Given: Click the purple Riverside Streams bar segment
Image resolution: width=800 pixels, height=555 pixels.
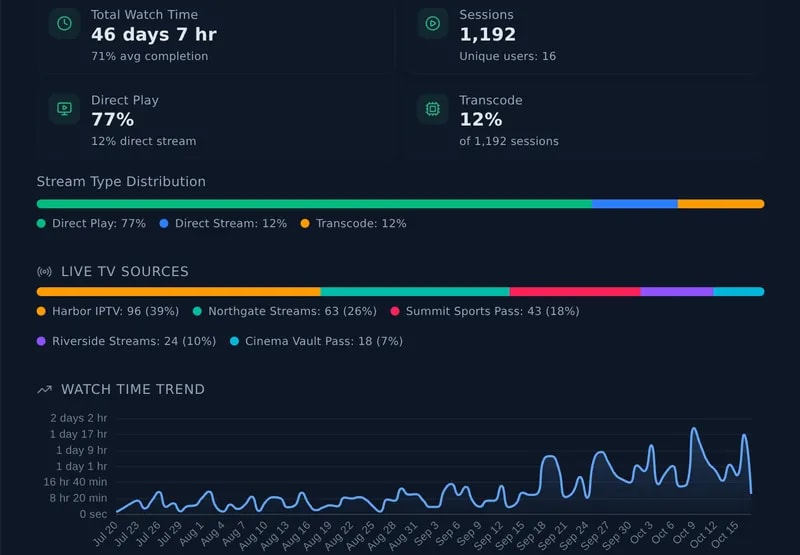Looking at the screenshot, I should [677, 292].
